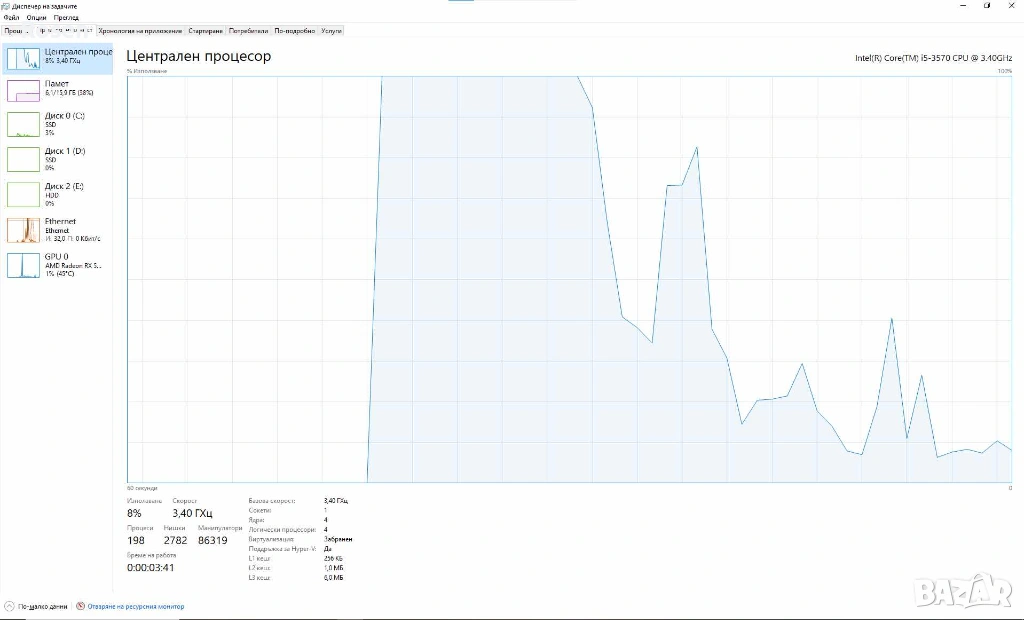Switch to Хронология на приложения tab

(140, 31)
